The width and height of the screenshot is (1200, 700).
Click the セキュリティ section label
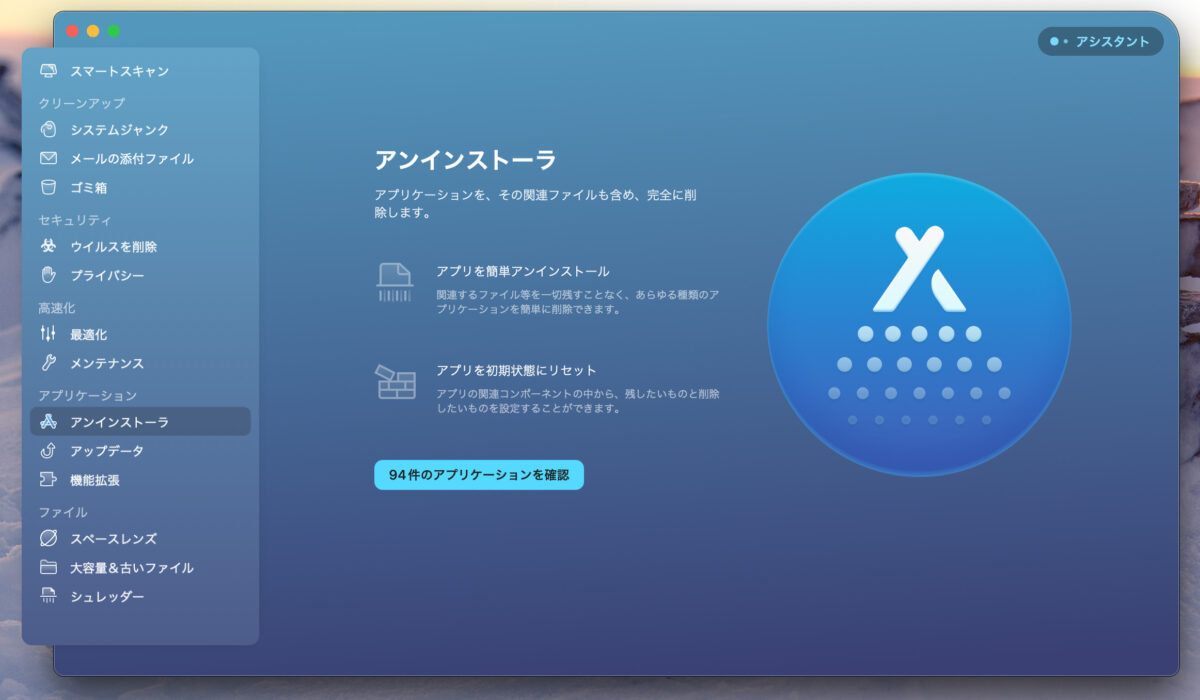(75, 220)
